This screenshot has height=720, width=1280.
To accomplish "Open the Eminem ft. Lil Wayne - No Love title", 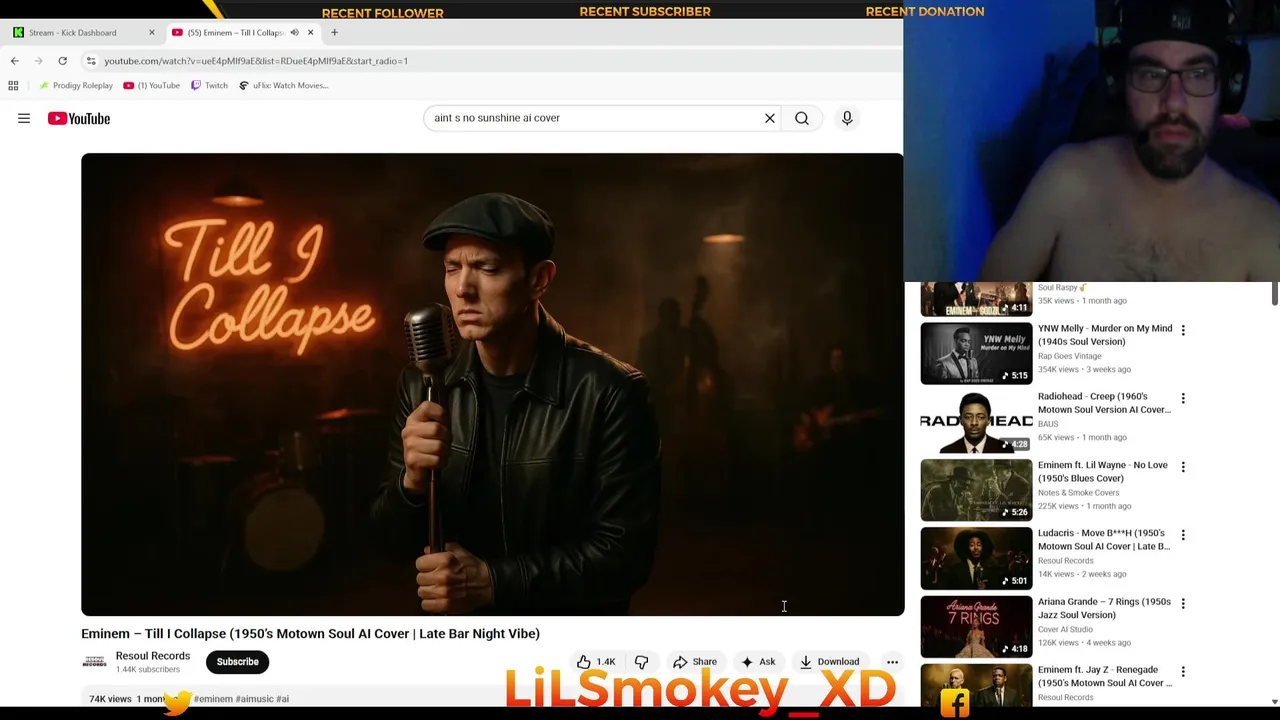I will (1103, 471).
